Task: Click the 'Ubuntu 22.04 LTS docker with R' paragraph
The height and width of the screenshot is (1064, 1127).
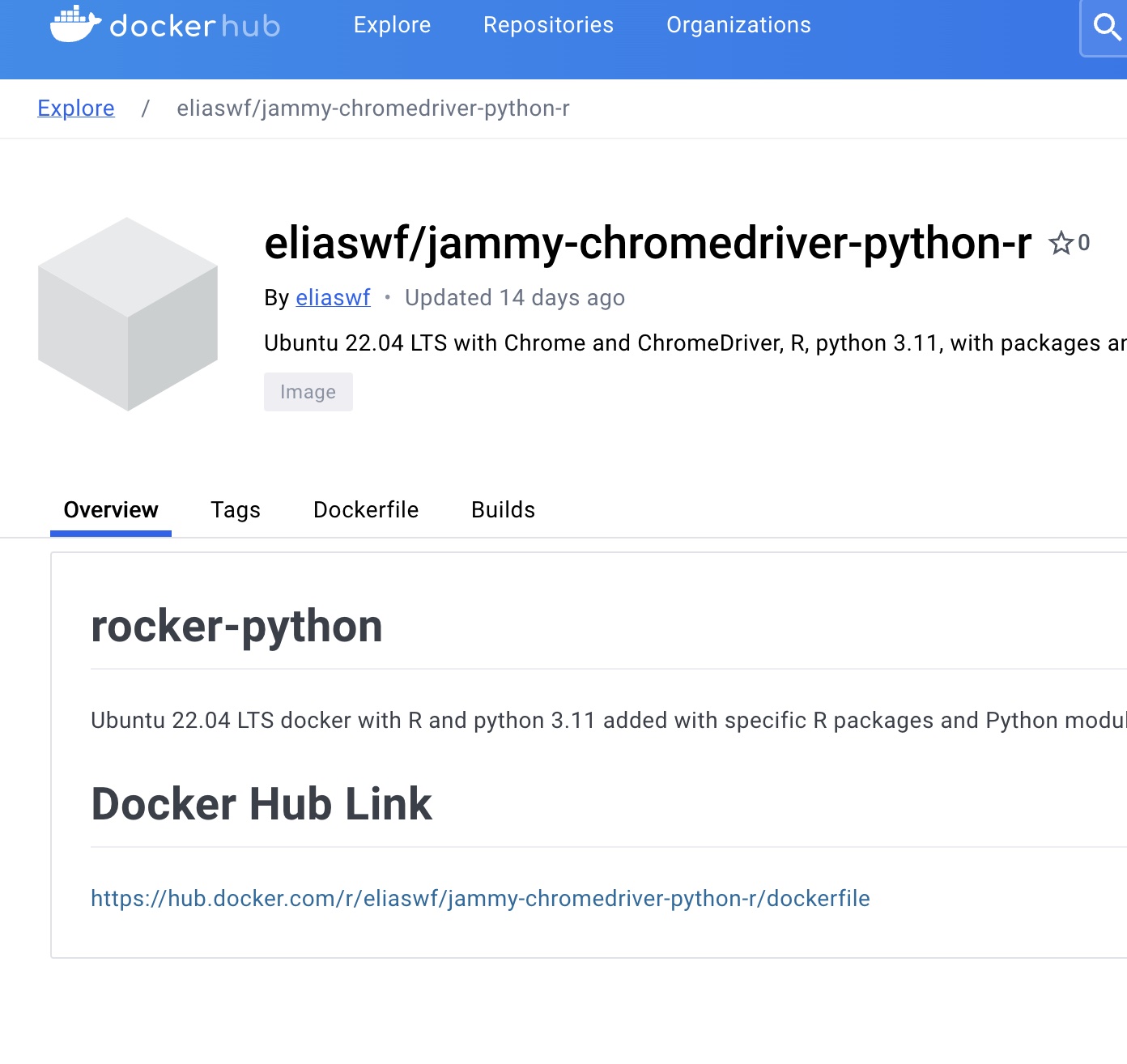Action: tap(609, 721)
